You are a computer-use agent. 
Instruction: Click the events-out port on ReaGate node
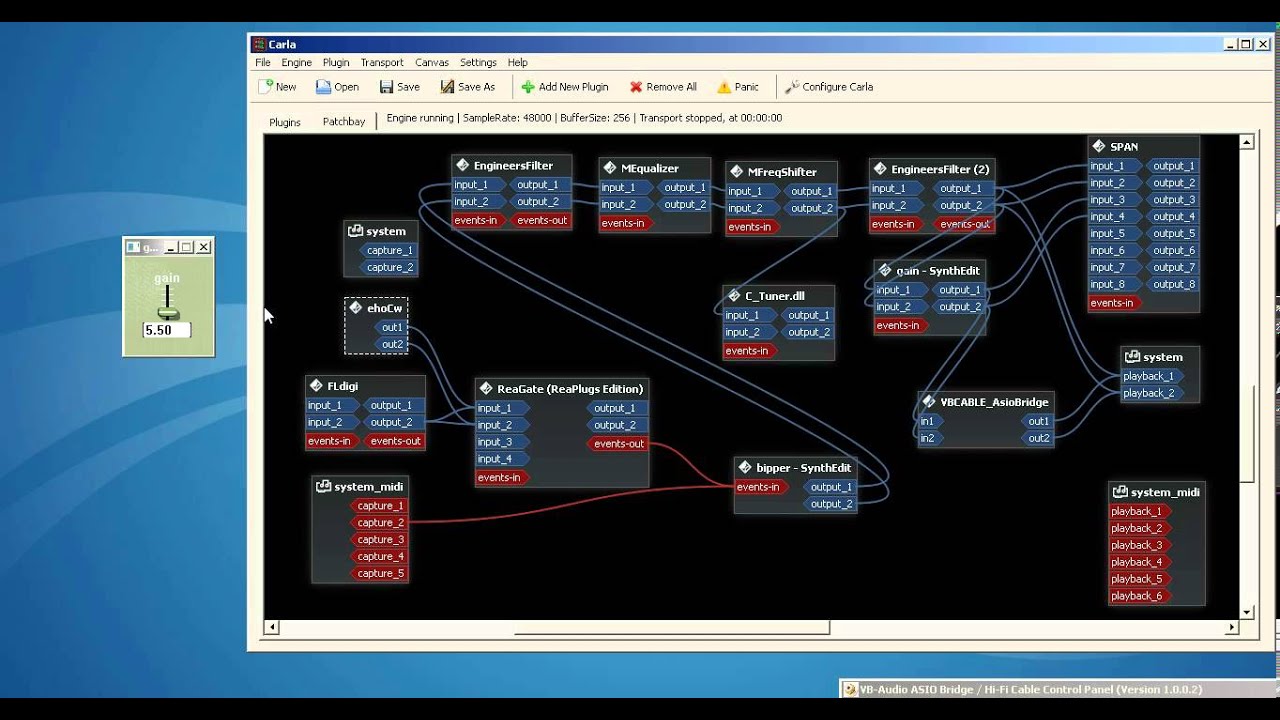[618, 444]
